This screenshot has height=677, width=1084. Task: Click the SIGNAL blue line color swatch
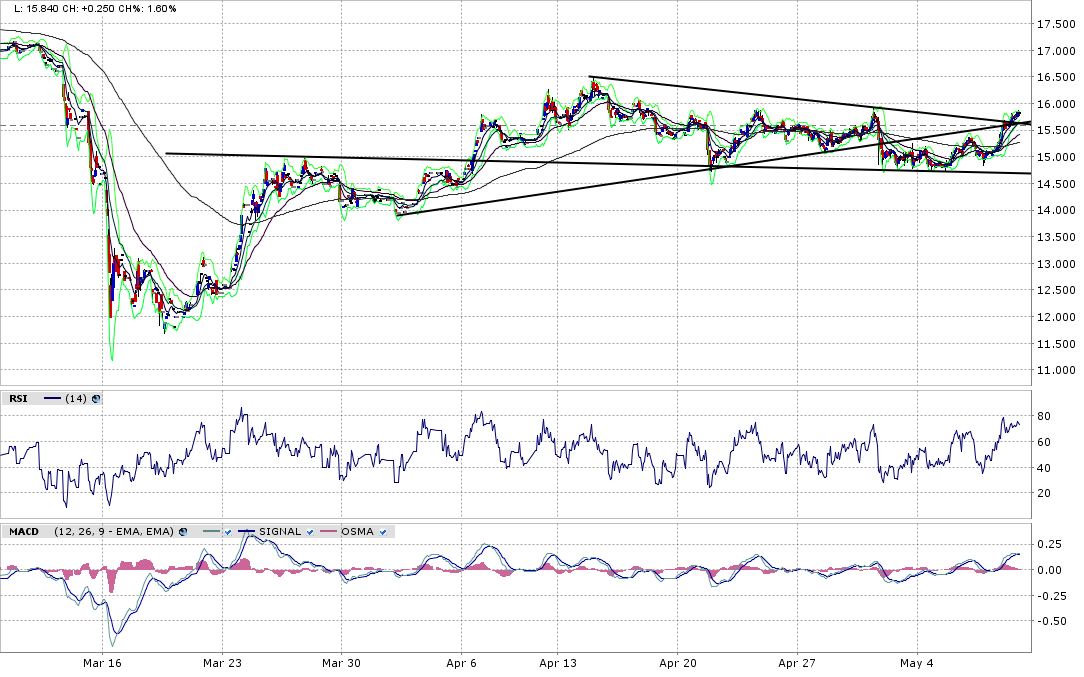point(246,531)
